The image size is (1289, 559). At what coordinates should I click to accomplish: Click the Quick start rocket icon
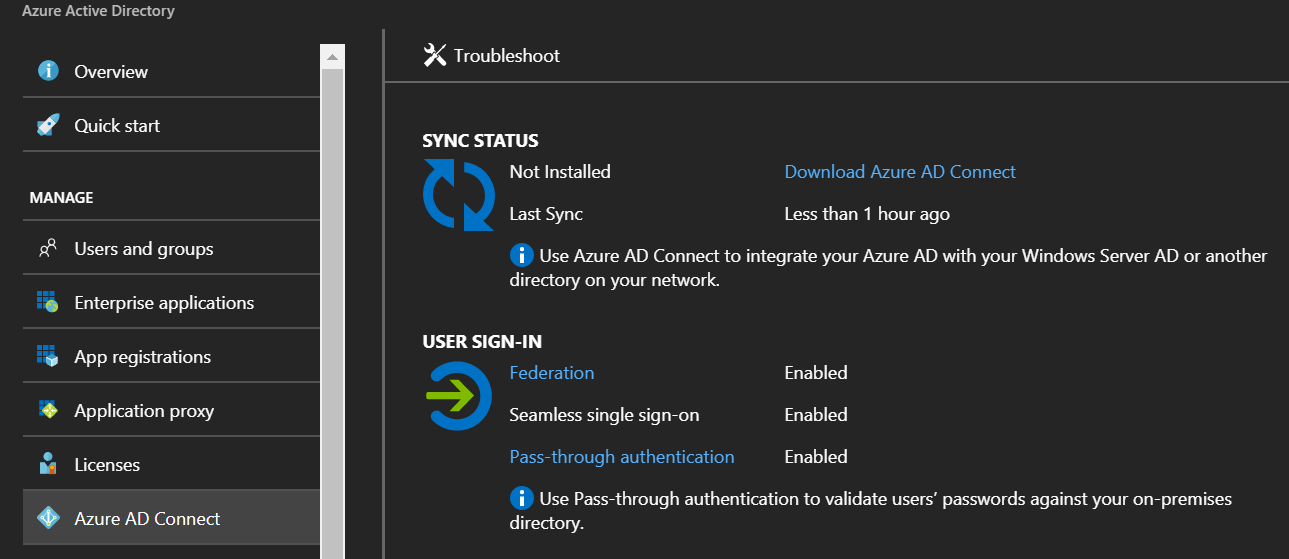[47, 125]
